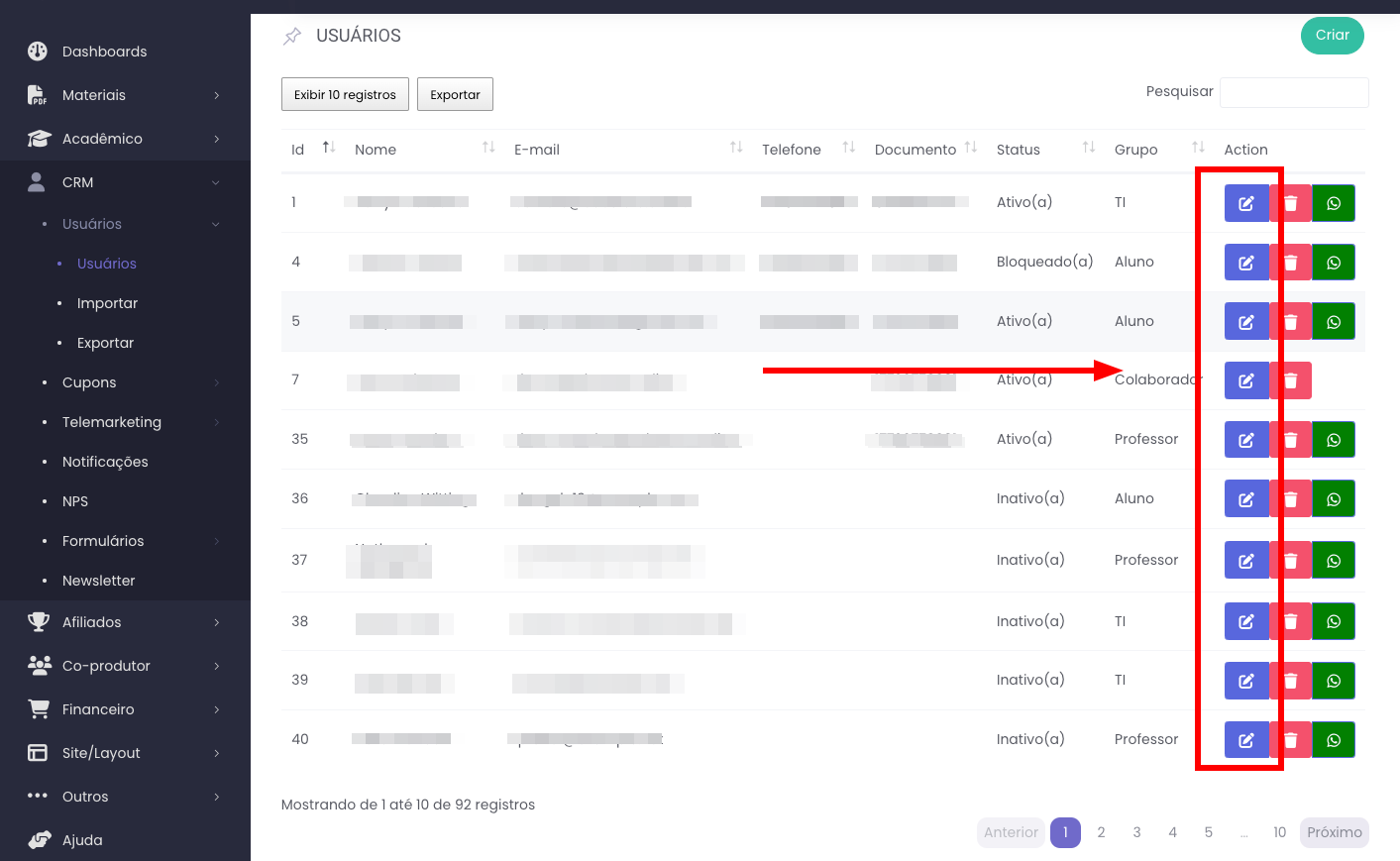Click the edit icon for user 1
1400x861 pixels.
pyautogui.click(x=1245, y=203)
